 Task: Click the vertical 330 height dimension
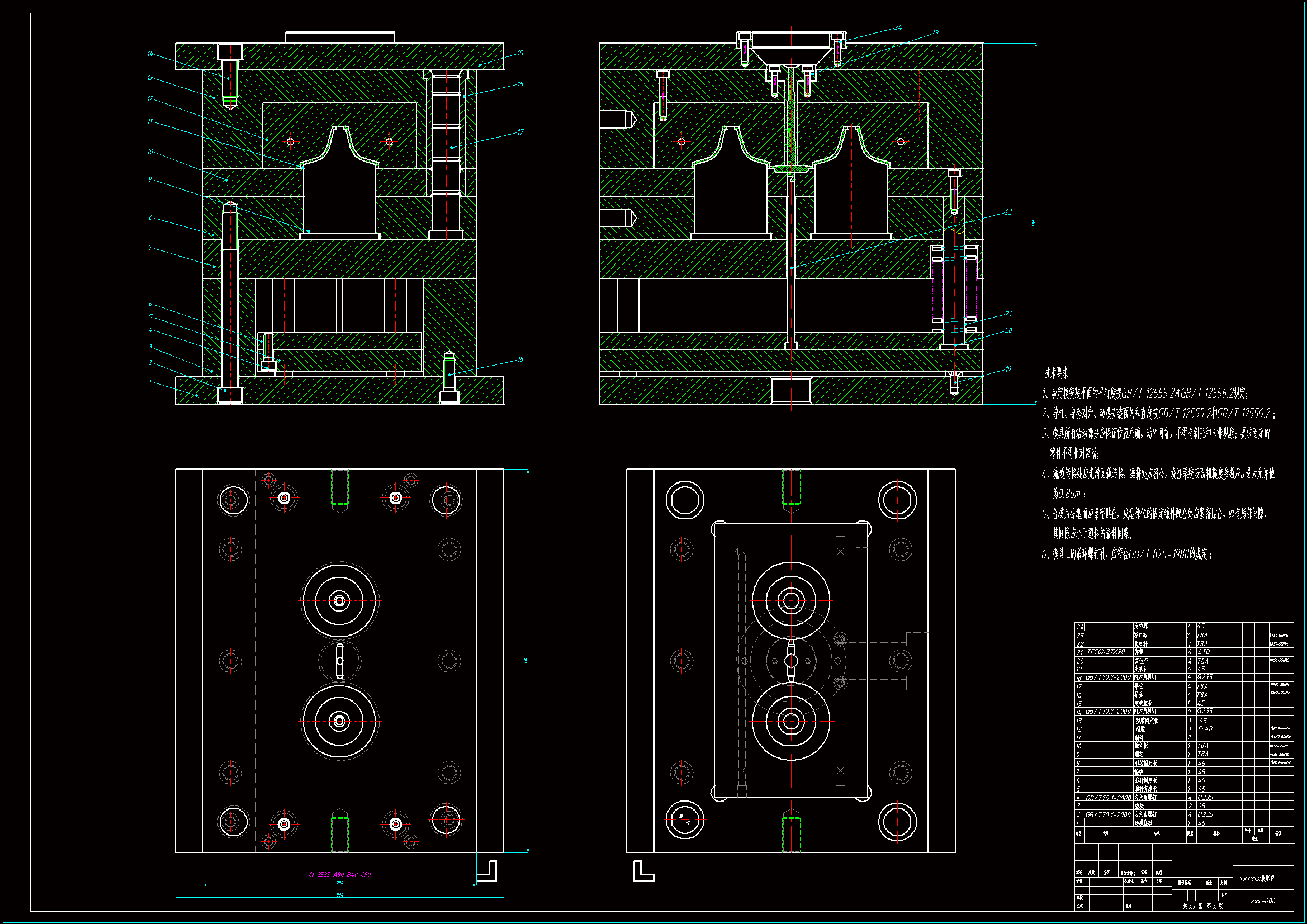(1034, 224)
